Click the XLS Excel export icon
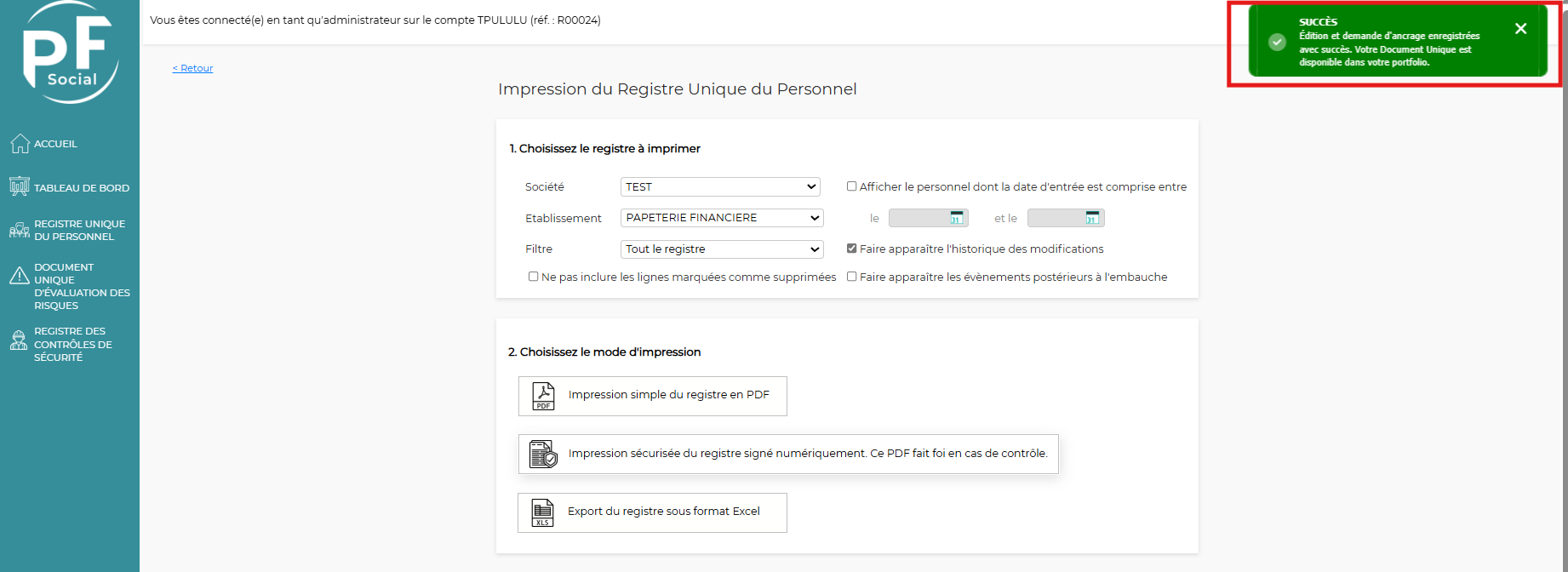This screenshot has width=1568, height=572. coord(542,512)
